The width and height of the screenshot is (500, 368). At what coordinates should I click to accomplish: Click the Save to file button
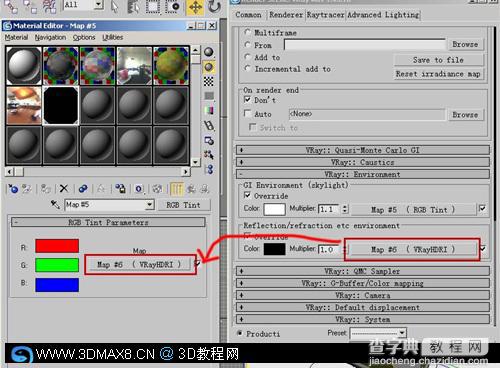pos(438,60)
